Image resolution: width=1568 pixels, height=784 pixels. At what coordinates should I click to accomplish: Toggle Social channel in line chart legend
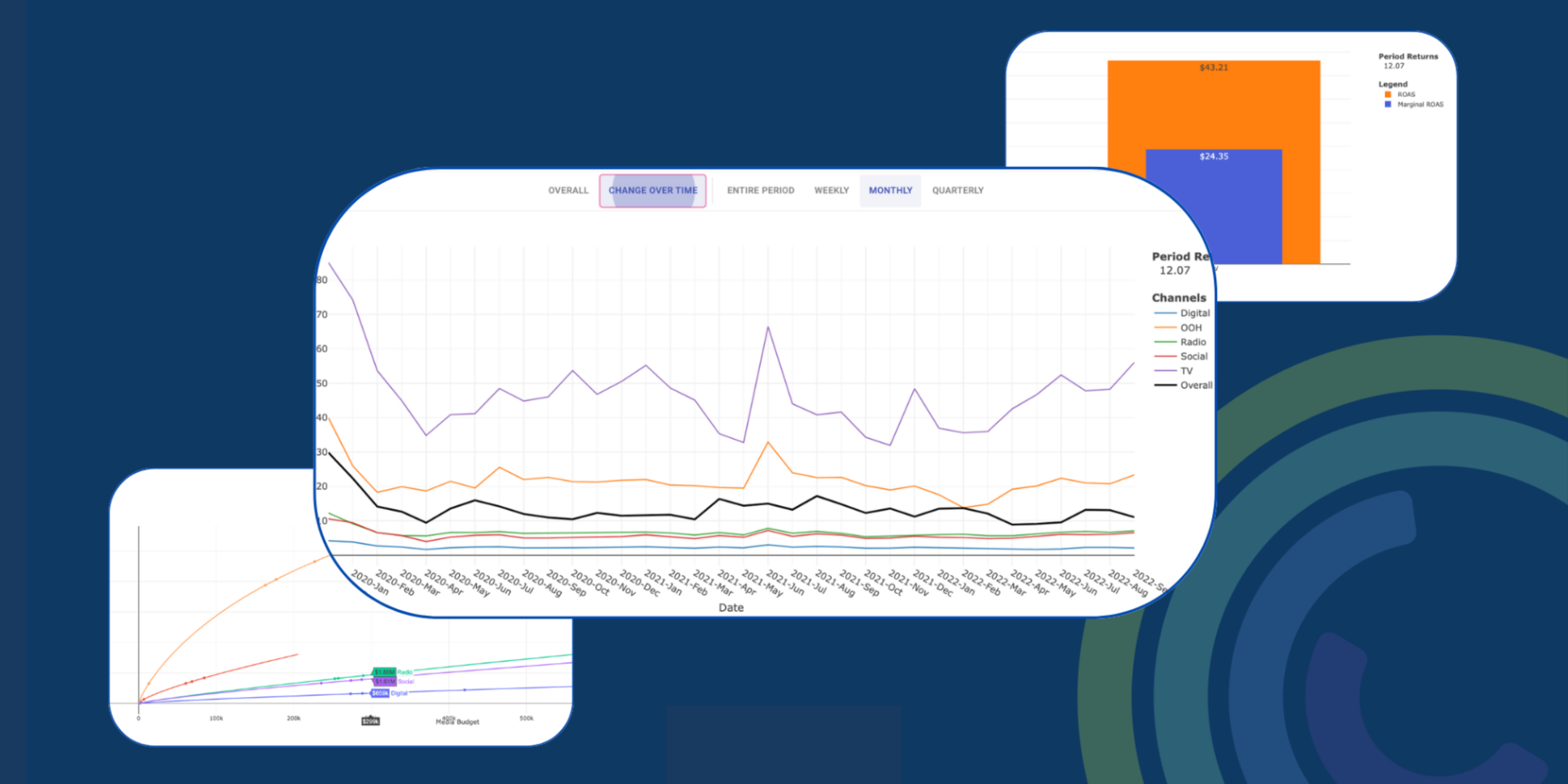tap(1180, 356)
